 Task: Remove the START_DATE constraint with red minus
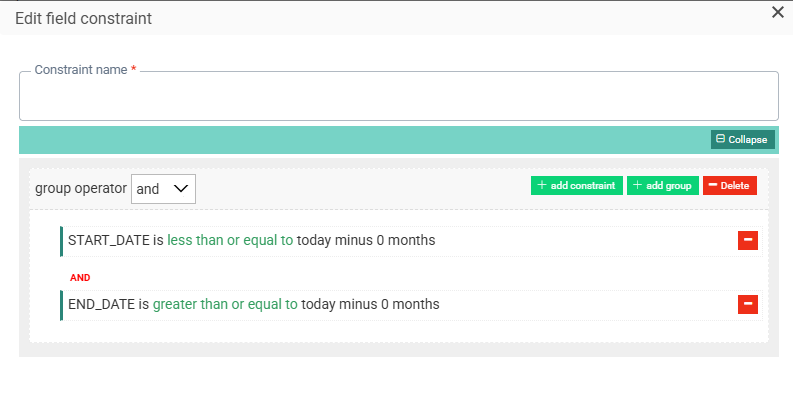tap(747, 240)
